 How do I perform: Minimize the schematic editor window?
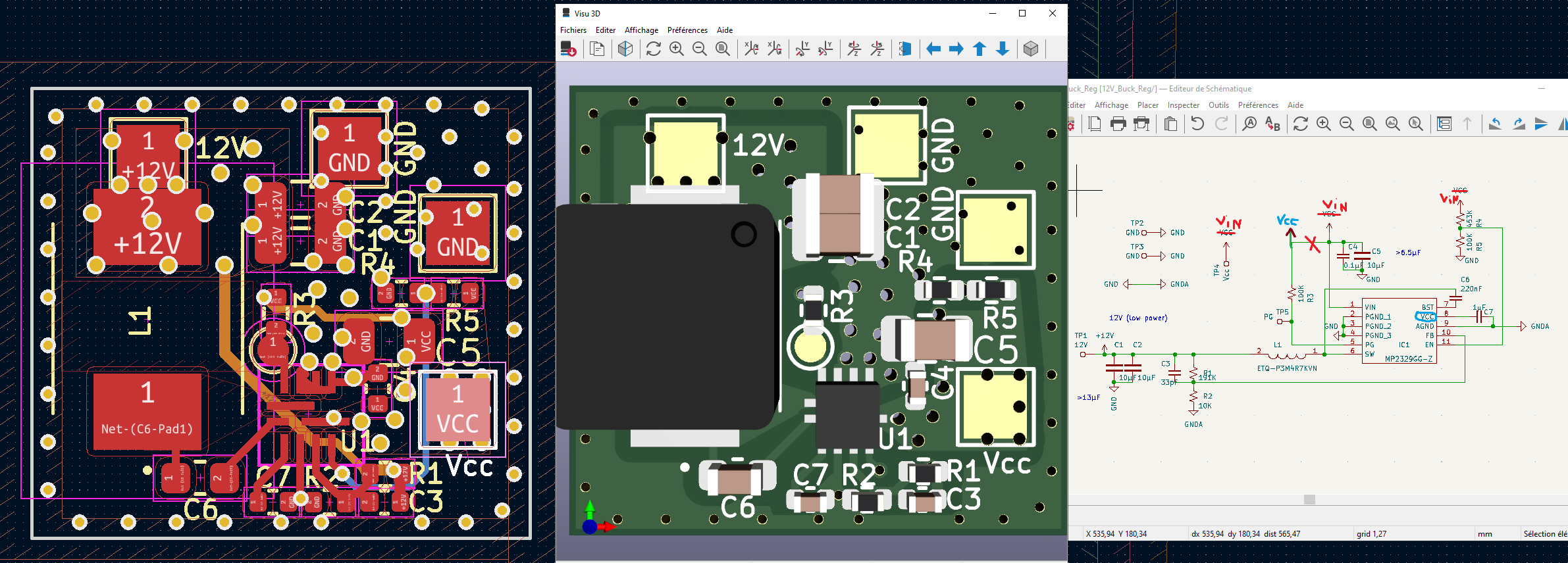(1541, 88)
